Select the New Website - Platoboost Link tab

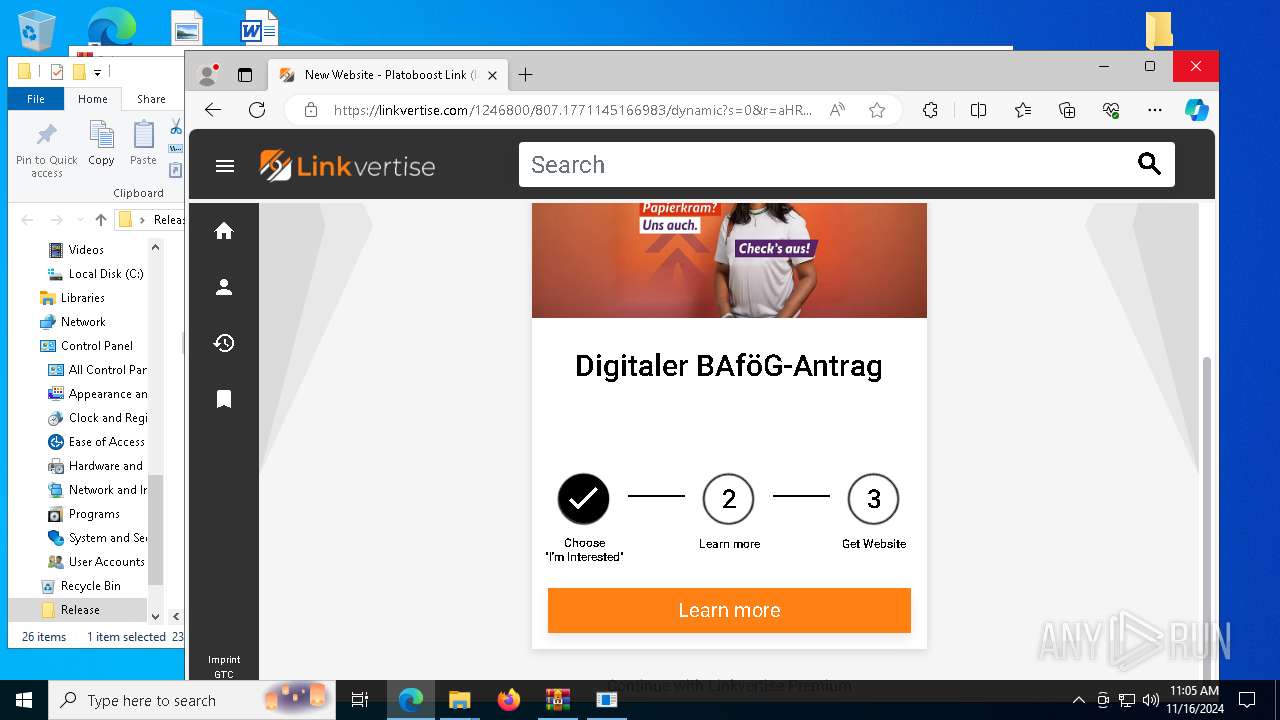(x=388, y=75)
